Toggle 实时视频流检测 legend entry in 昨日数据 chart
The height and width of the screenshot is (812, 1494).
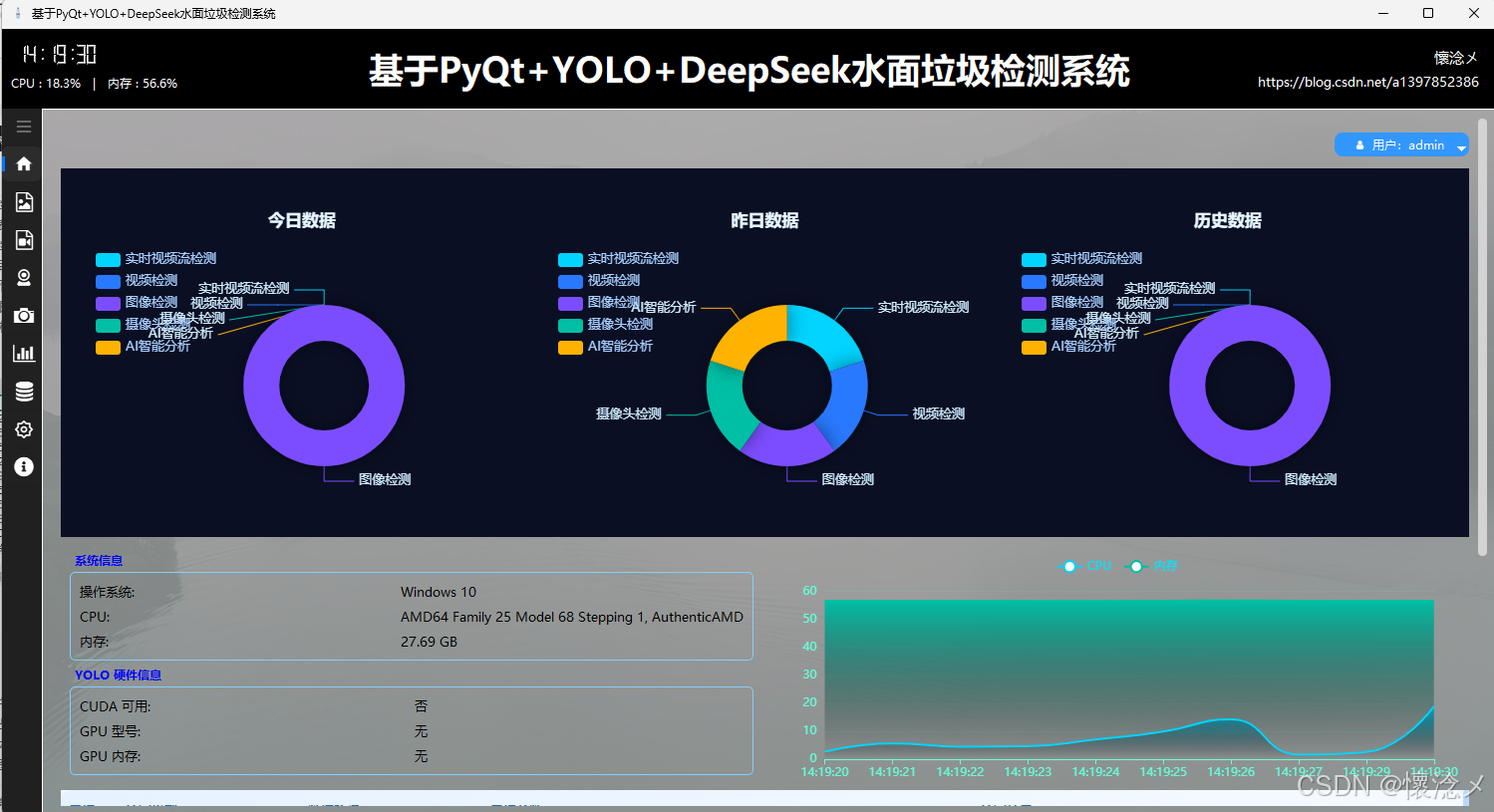tap(618, 259)
